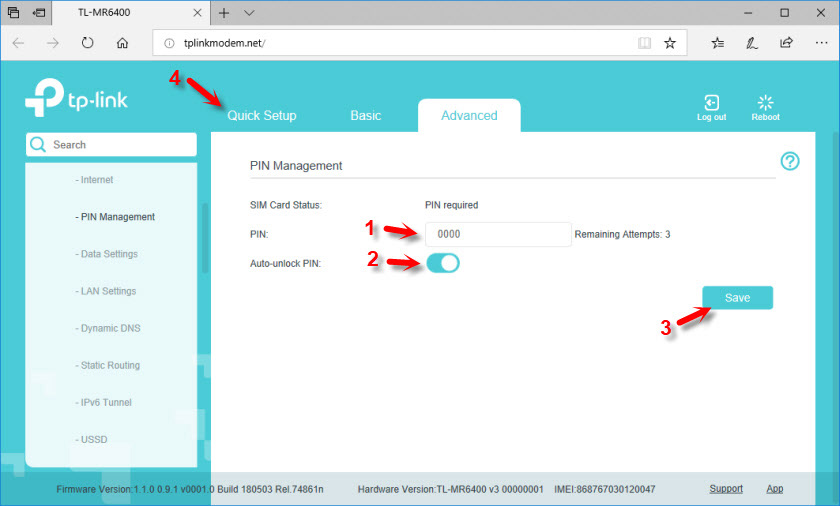Toggle the Auto-unlock PIN switch
This screenshot has height=506, width=840.
tap(443, 263)
